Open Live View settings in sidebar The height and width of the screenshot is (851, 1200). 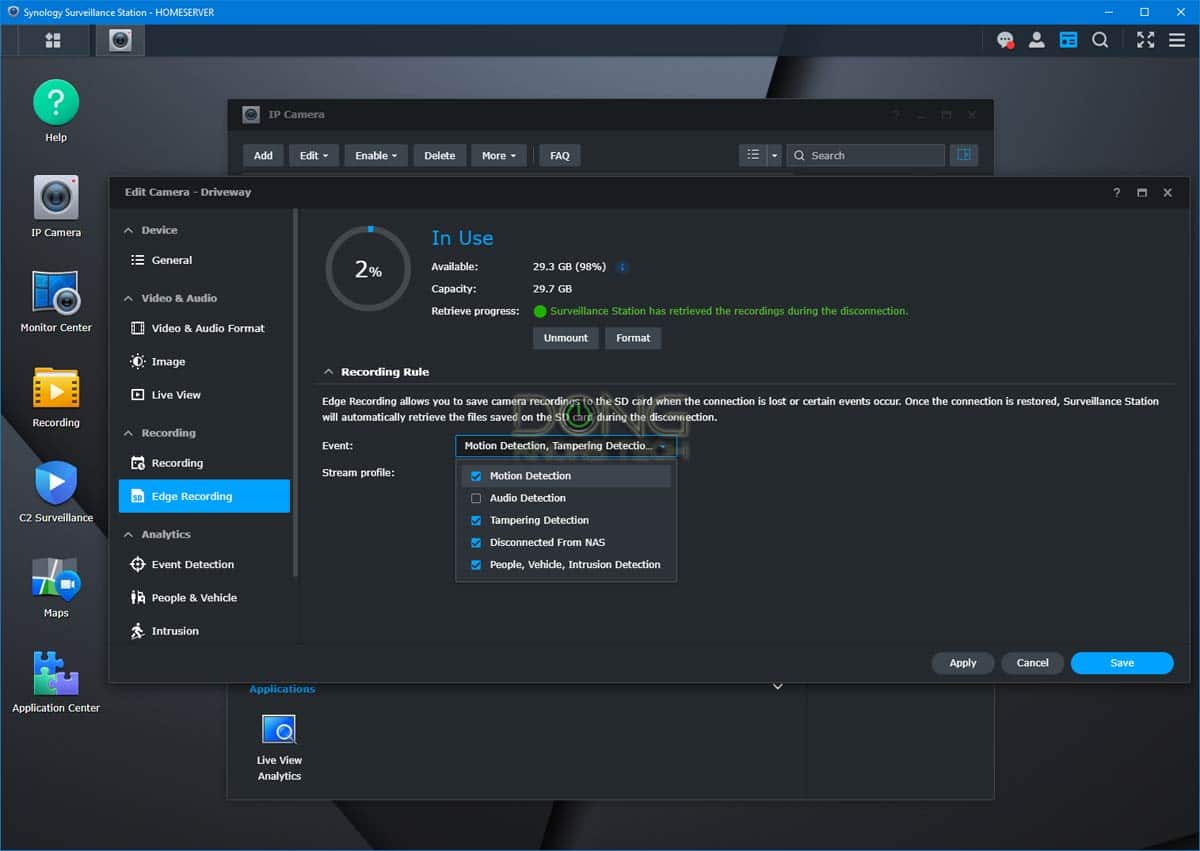click(204, 395)
